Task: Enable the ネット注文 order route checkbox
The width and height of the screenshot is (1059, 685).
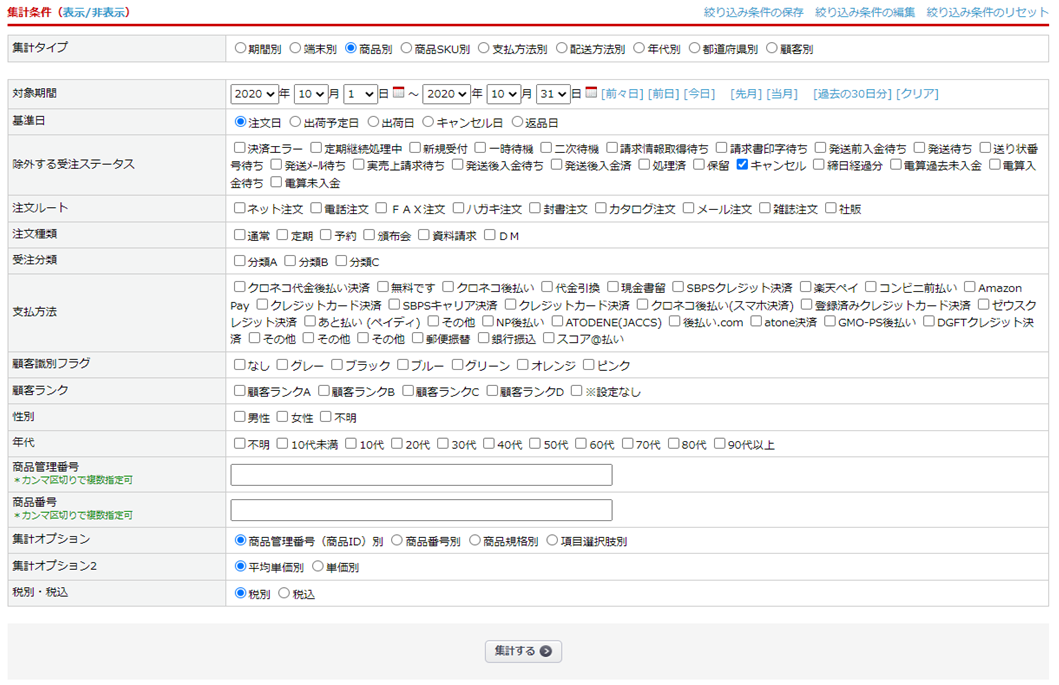Action: point(239,209)
